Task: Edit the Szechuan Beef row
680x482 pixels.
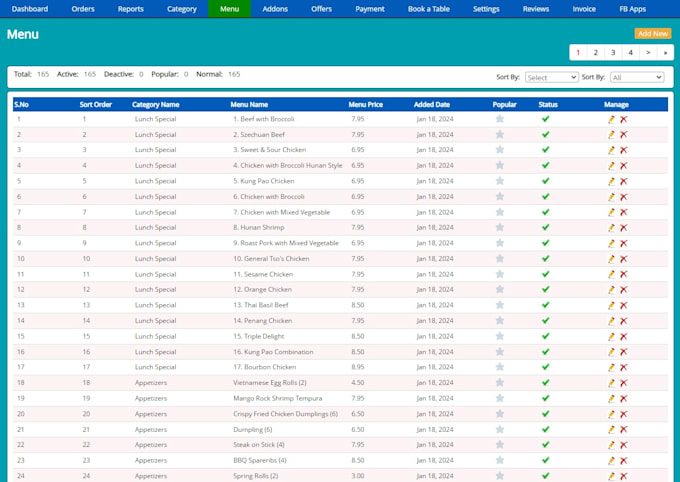Action: (x=611, y=135)
